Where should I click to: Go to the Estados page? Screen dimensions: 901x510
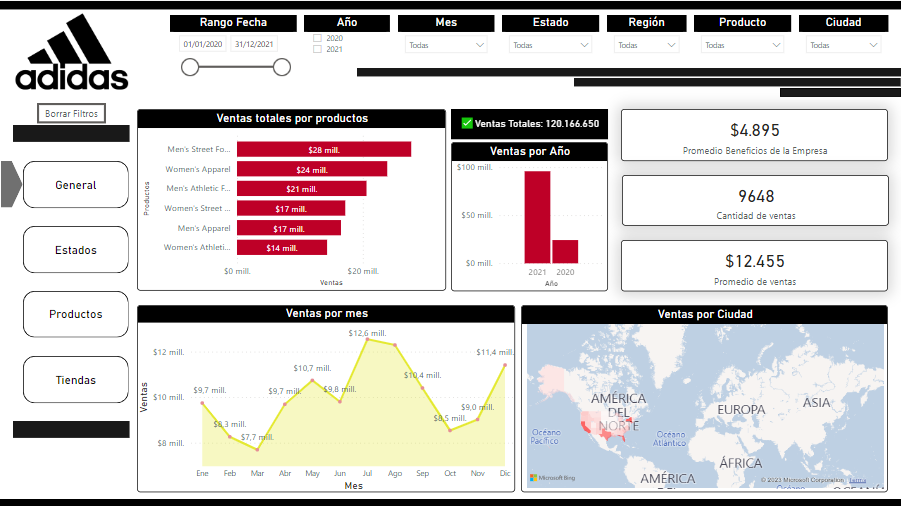76,250
